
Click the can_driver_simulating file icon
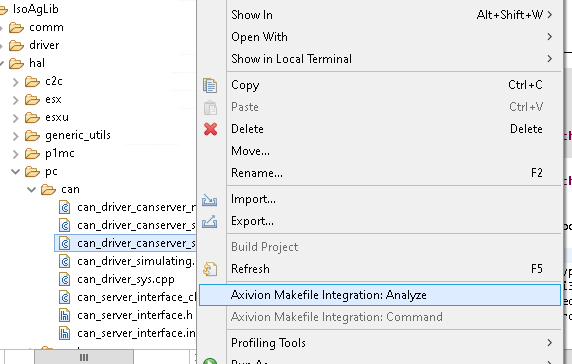point(65,262)
